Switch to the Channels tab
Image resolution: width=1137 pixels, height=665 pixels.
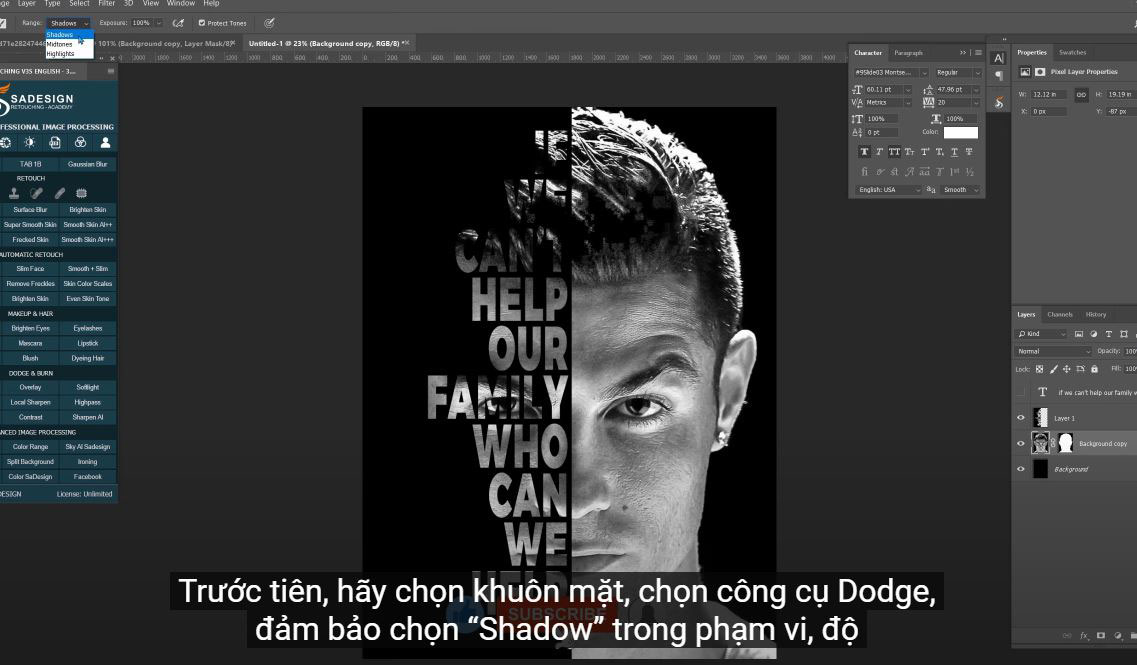1060,314
